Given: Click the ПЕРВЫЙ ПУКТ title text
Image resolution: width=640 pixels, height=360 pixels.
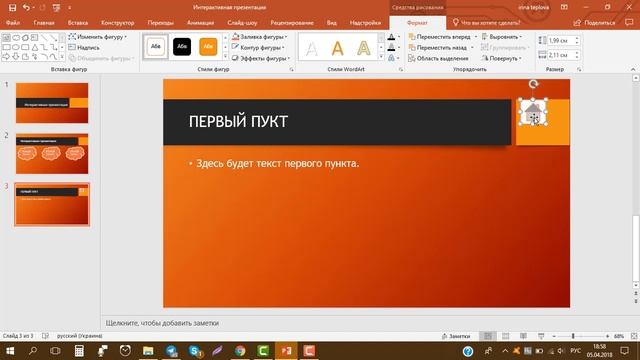Looking at the screenshot, I should [x=238, y=121].
